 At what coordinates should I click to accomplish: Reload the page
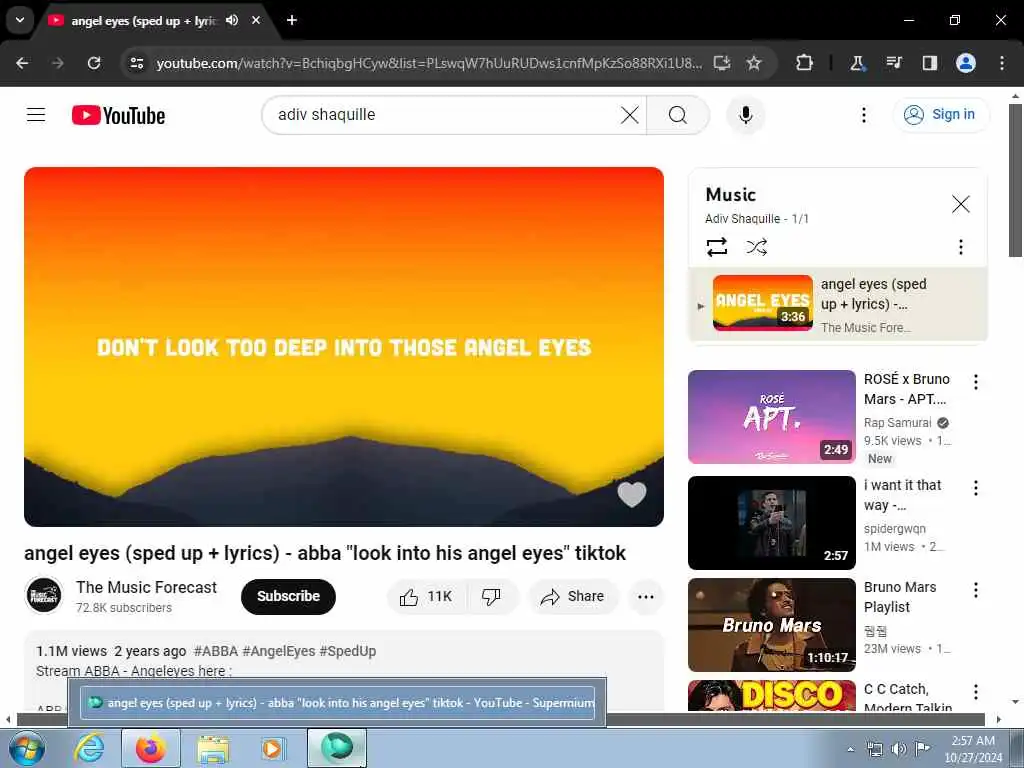(94, 63)
